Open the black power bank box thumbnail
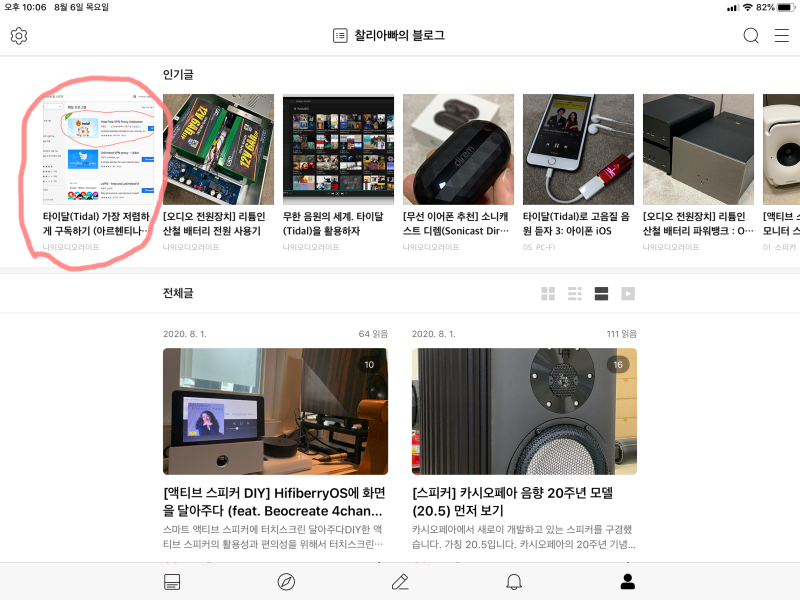Screen dimensions: 800x600 [698, 149]
